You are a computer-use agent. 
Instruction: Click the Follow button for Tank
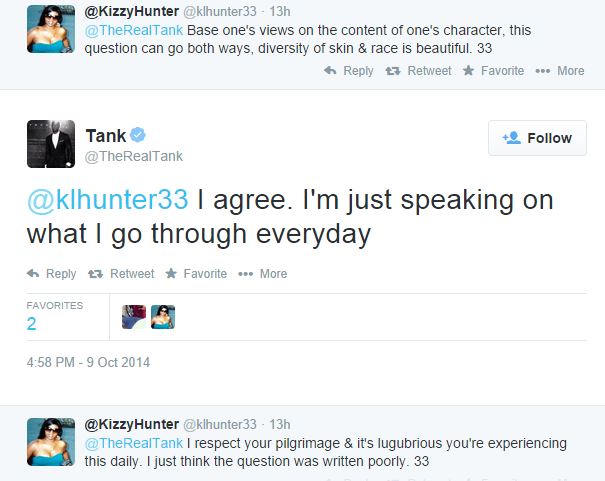point(537,138)
